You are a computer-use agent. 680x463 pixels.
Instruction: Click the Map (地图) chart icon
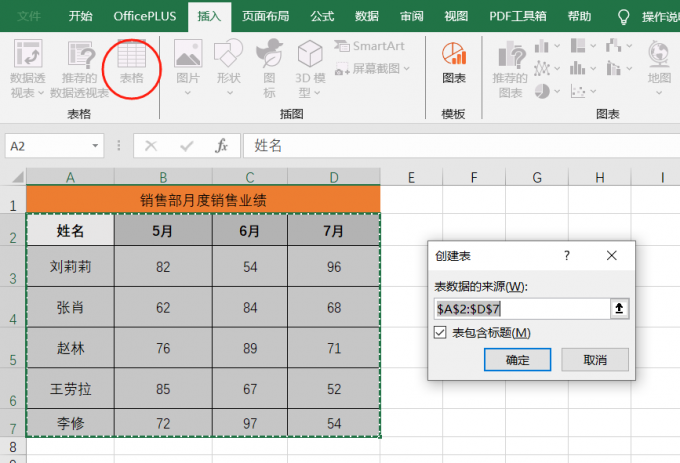coord(659,54)
